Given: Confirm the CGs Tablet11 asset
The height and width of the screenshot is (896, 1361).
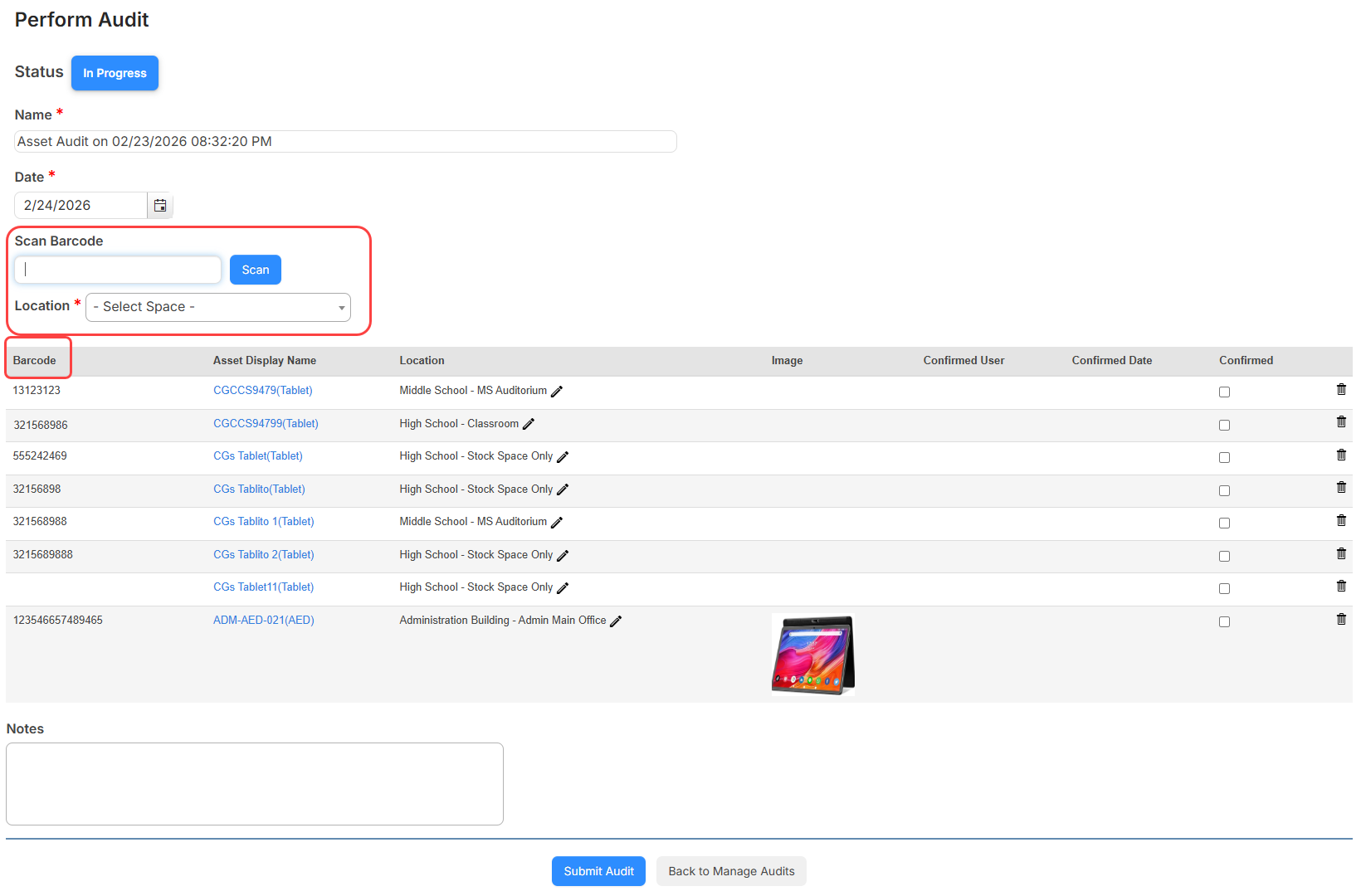Looking at the screenshot, I should [1224, 588].
